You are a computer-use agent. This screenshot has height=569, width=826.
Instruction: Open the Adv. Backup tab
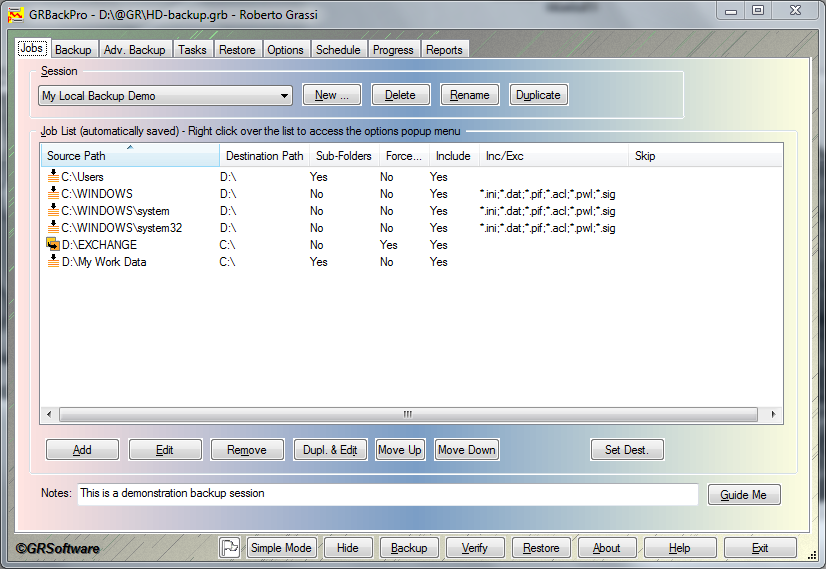click(135, 50)
